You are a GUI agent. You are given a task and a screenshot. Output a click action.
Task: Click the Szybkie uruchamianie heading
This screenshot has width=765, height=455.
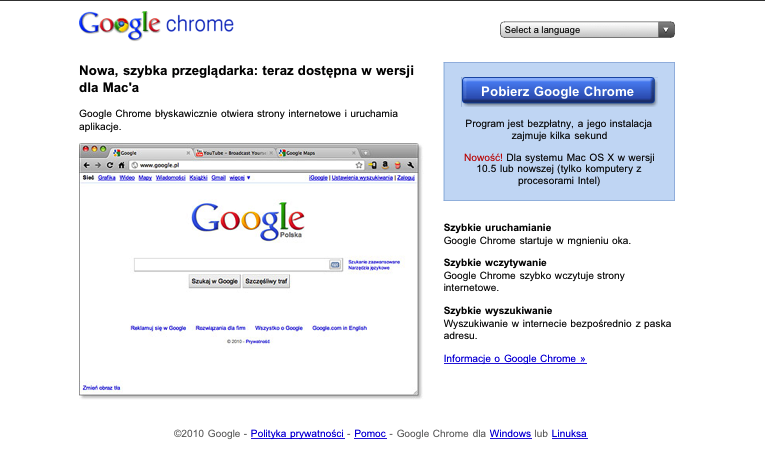point(497,228)
